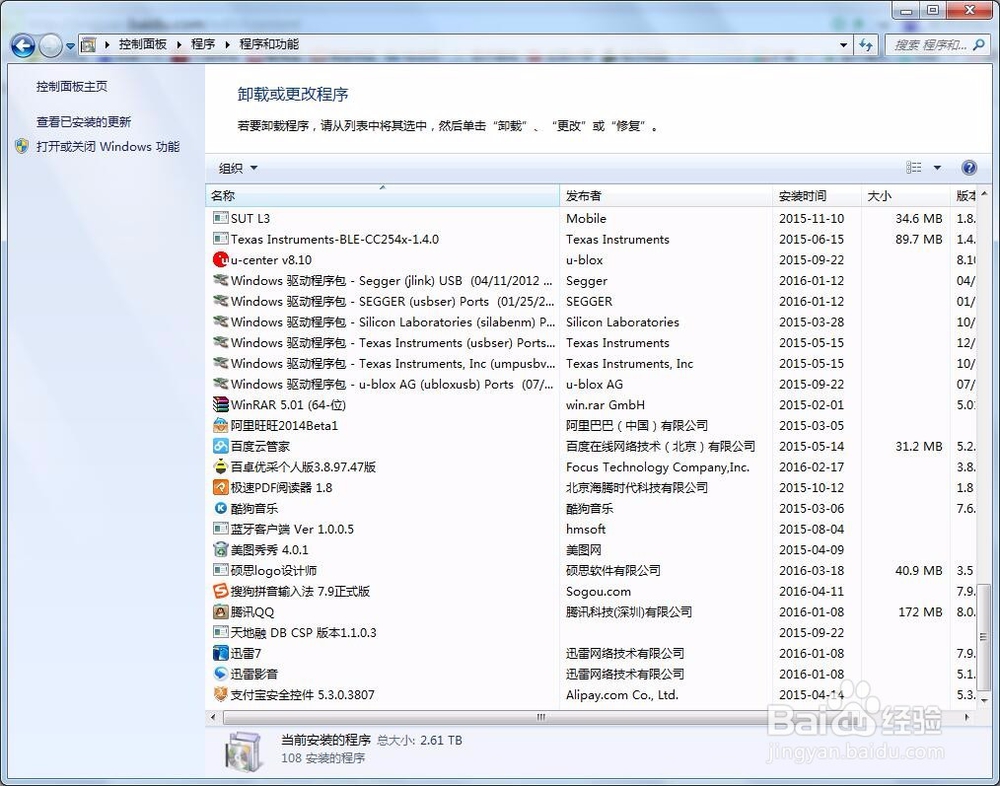Click the 迅雷影音 icon
The width and height of the screenshot is (1000, 786).
click(220, 674)
